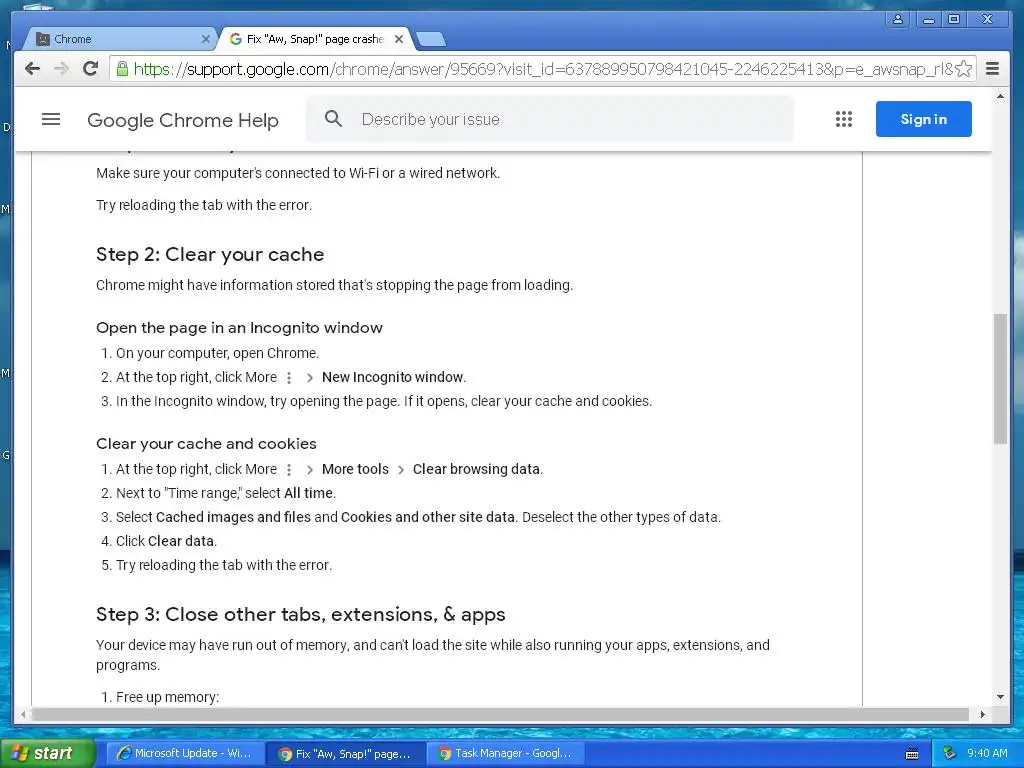
Task: Click the page scroll down arrow
Action: tap(1000, 697)
